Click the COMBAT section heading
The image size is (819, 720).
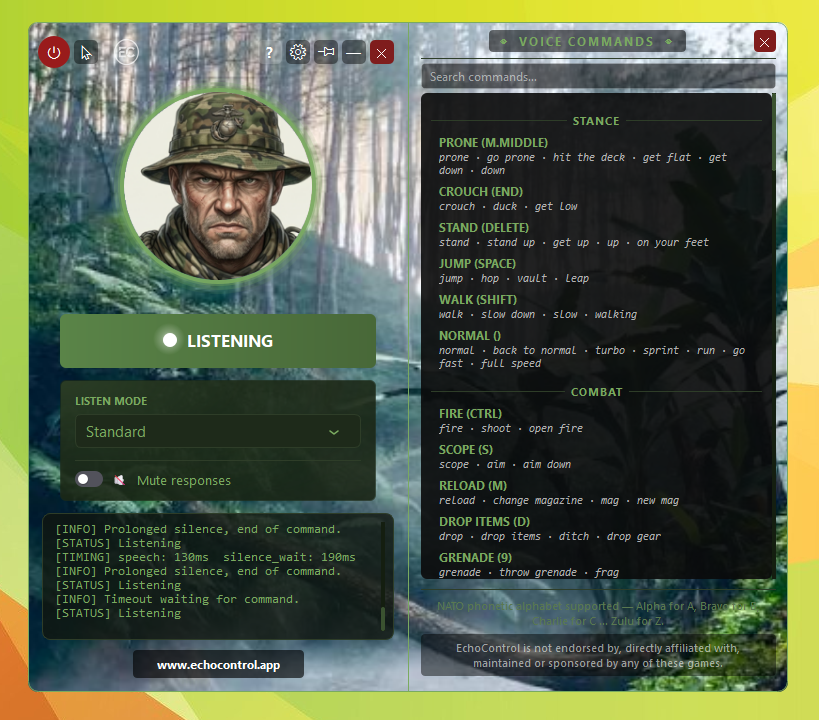tap(596, 392)
